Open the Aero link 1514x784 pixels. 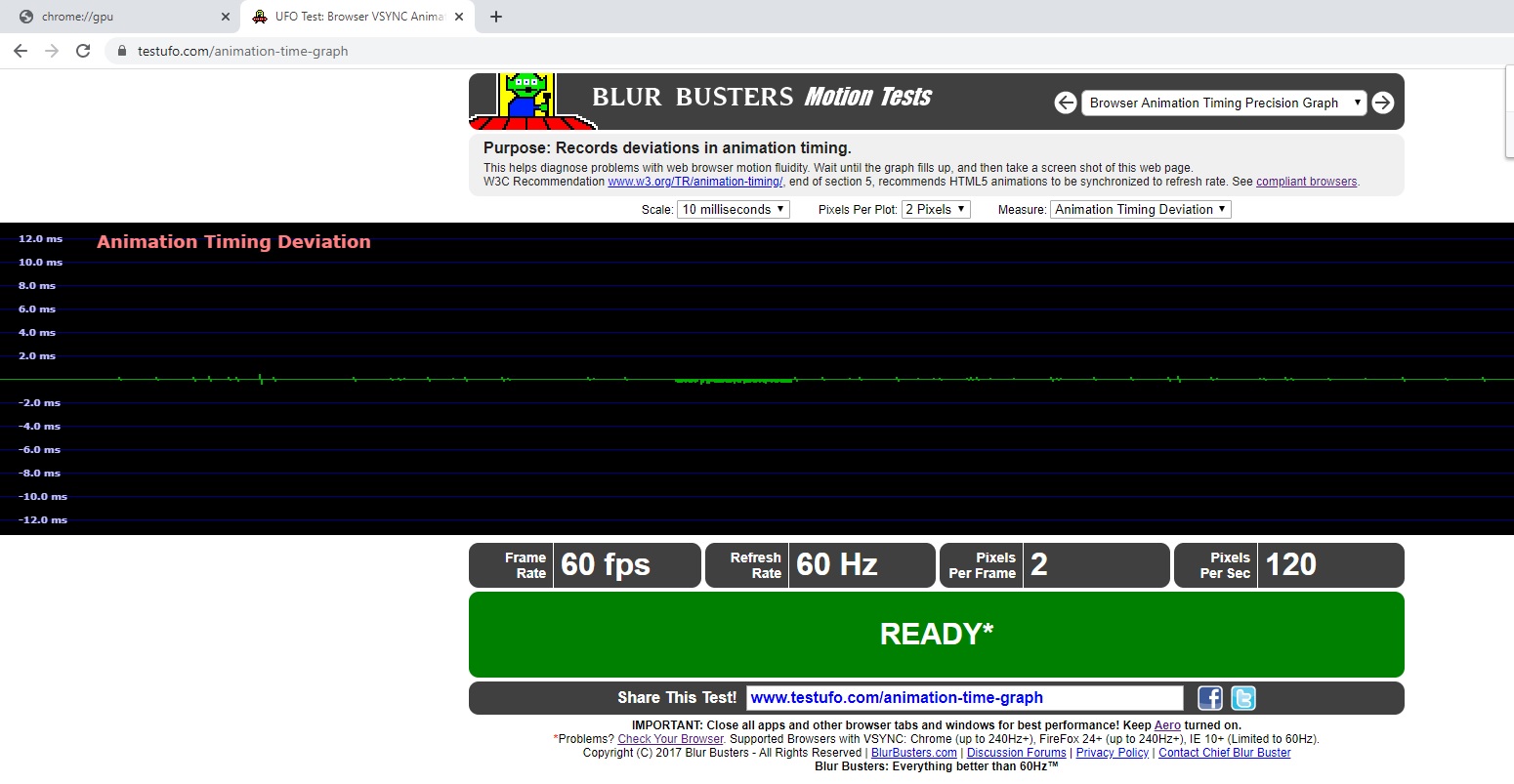click(x=1167, y=725)
